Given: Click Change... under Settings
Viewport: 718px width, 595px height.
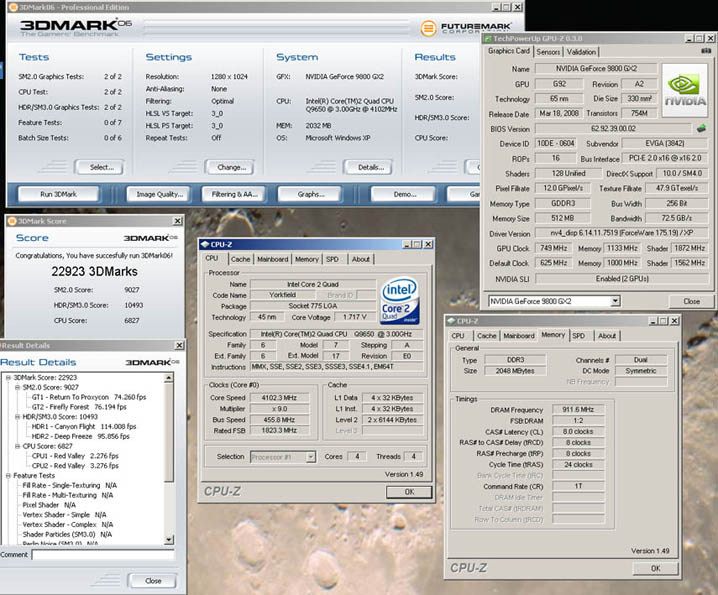Looking at the screenshot, I should [x=231, y=167].
